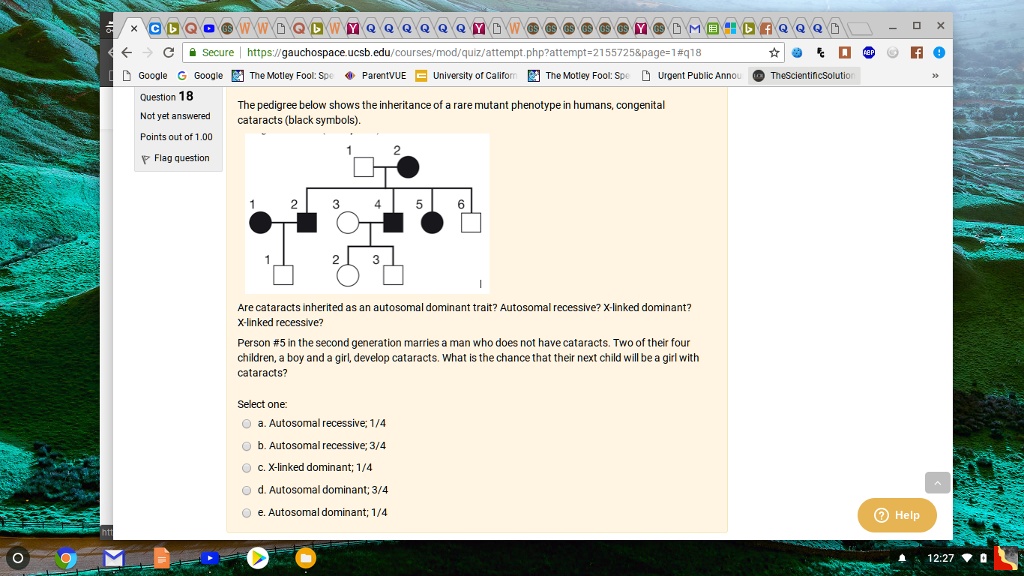Select option e. Autosomal dominant; 1/4
The height and width of the screenshot is (576, 1024).
tap(246, 513)
